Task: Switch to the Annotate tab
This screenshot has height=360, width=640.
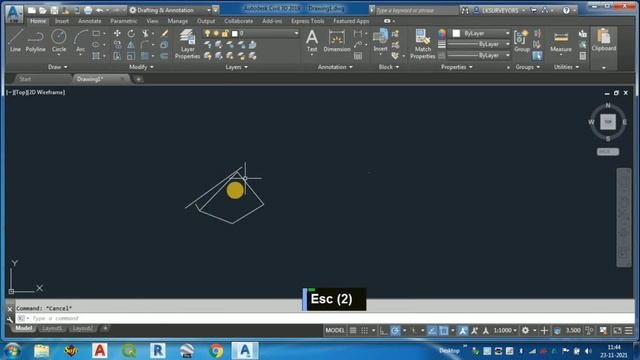Action: 89,21
